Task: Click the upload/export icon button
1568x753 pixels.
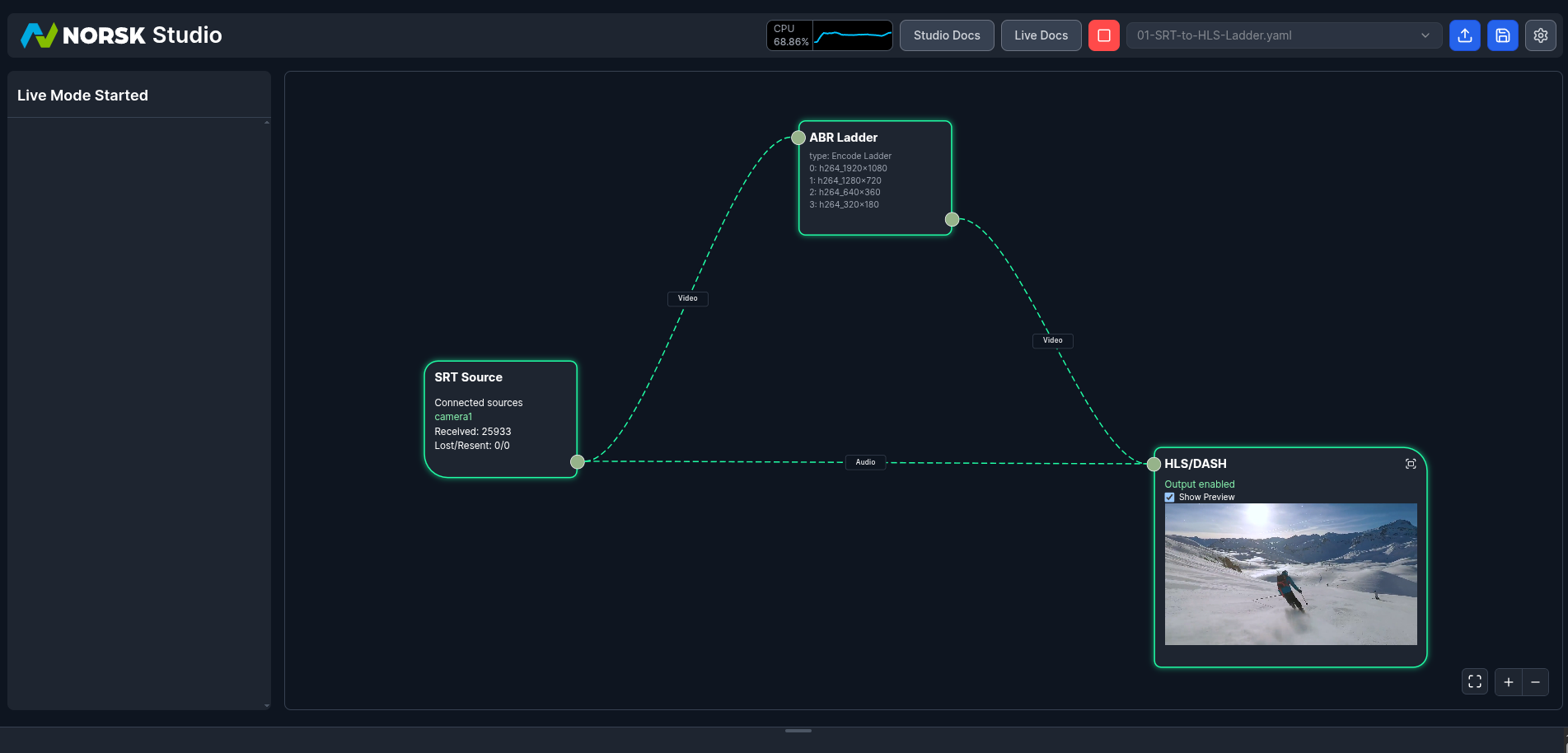Action: [x=1464, y=35]
